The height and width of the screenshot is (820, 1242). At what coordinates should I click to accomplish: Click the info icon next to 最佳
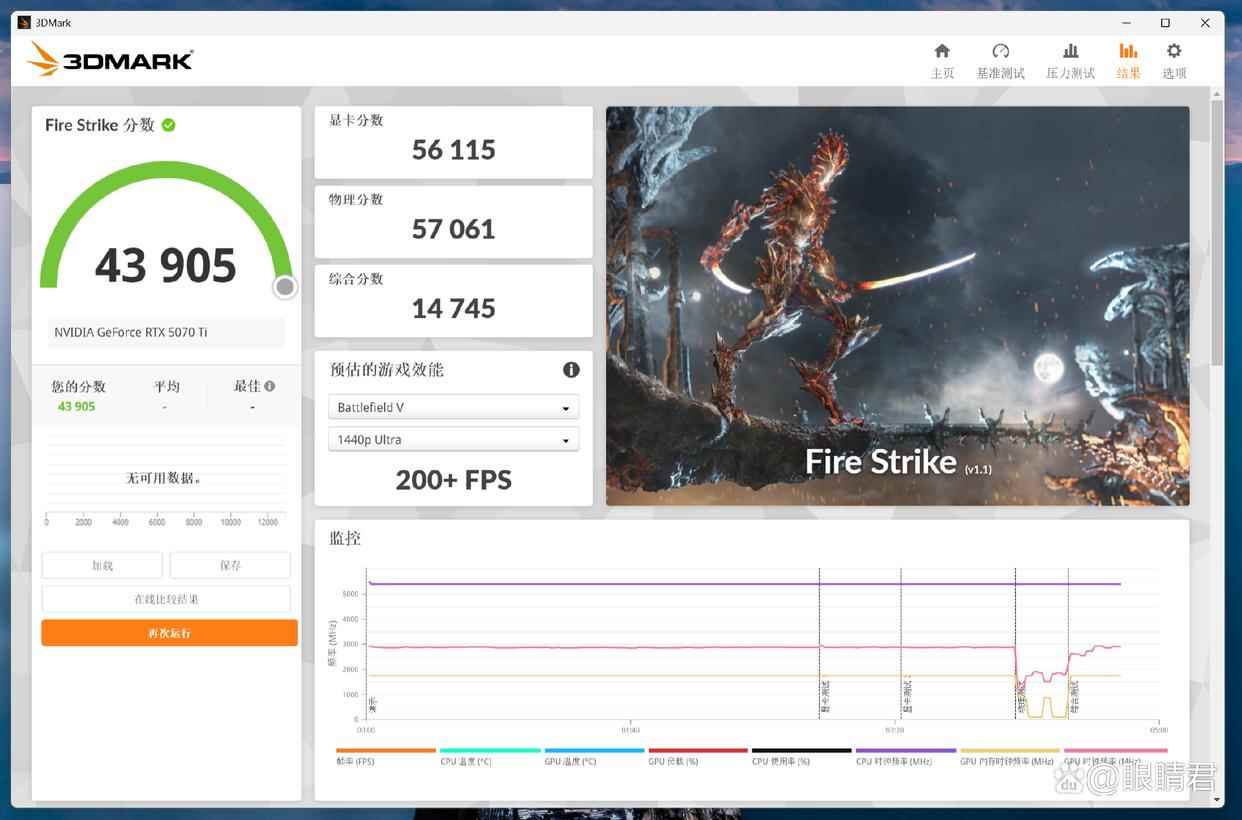tap(269, 386)
